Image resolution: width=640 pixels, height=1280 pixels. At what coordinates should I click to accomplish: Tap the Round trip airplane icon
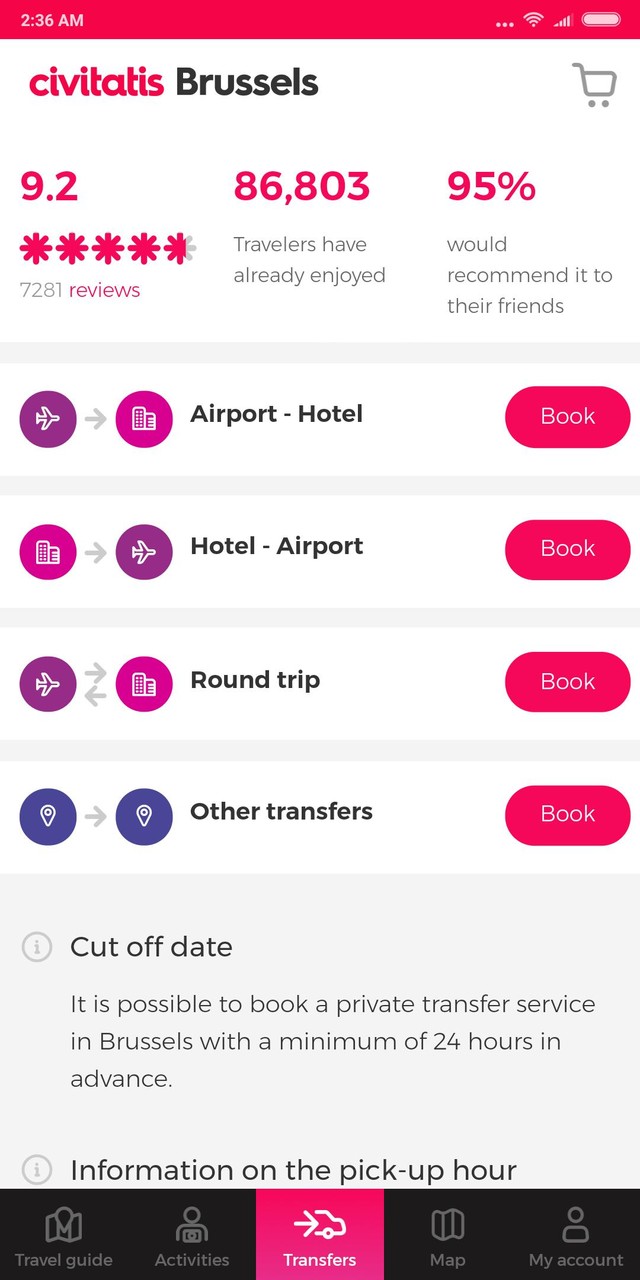47,683
